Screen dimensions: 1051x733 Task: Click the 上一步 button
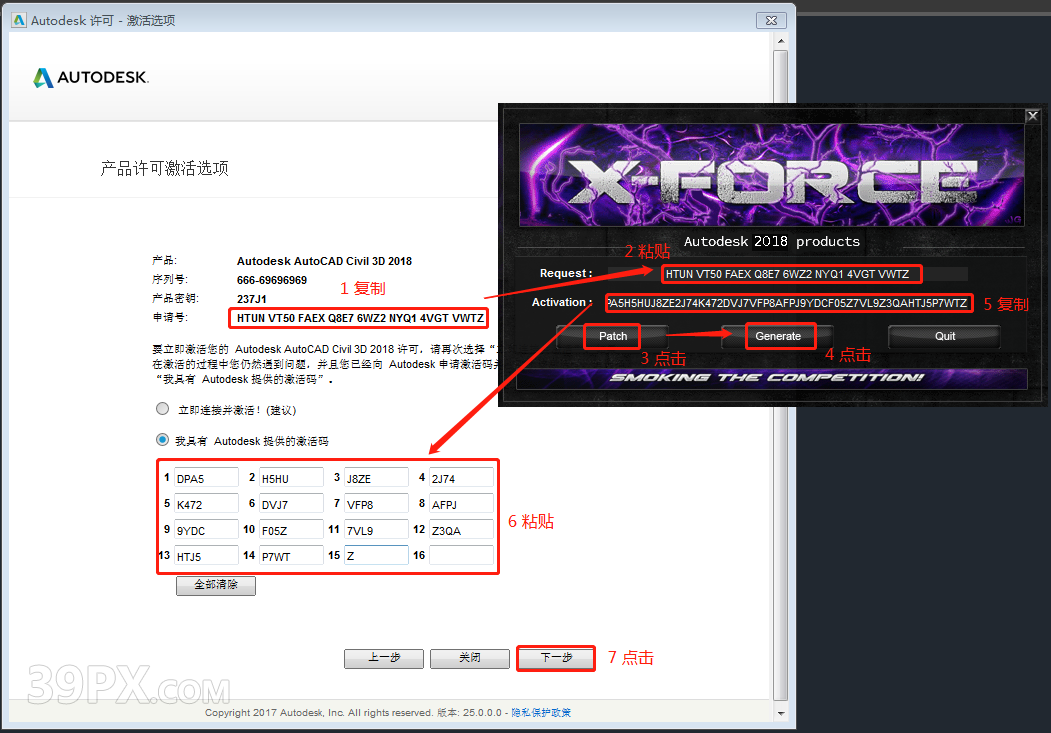coord(384,658)
